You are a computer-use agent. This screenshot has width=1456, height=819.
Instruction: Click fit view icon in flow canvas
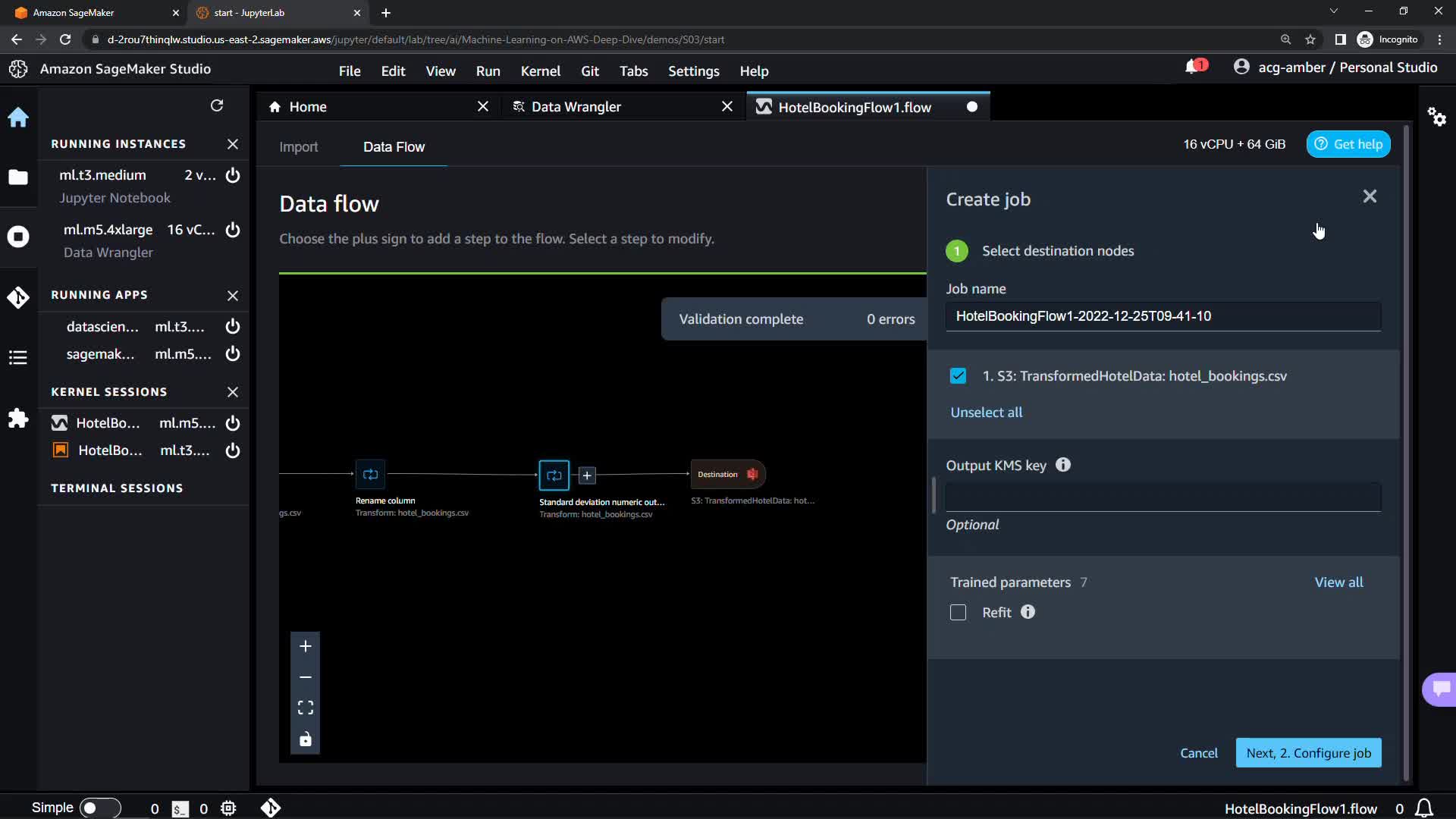point(306,708)
